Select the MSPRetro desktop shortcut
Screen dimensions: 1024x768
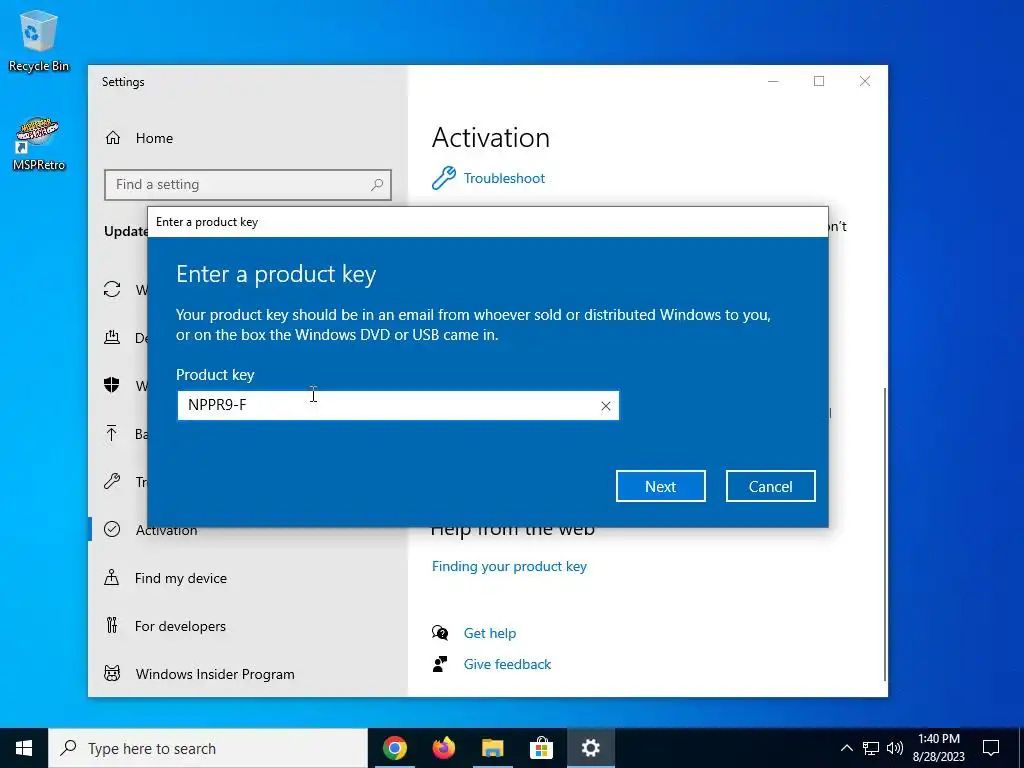pyautogui.click(x=39, y=144)
